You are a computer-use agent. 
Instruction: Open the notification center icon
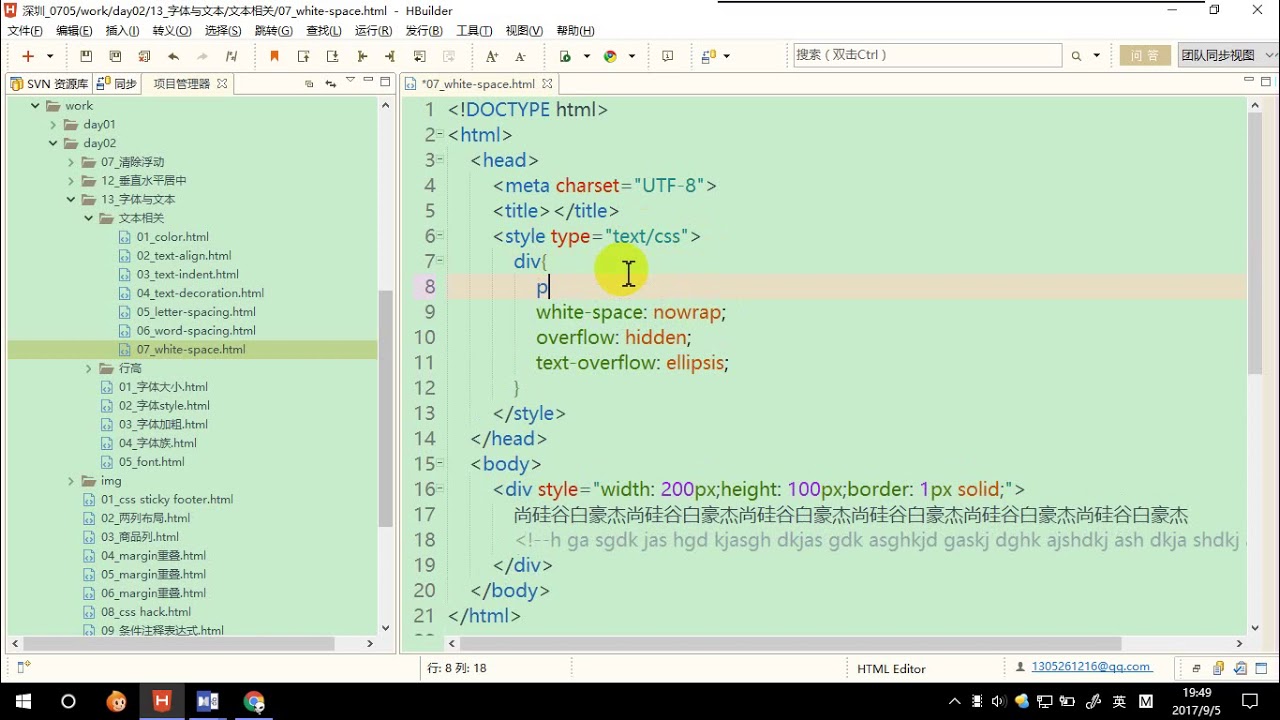tap(1248, 701)
